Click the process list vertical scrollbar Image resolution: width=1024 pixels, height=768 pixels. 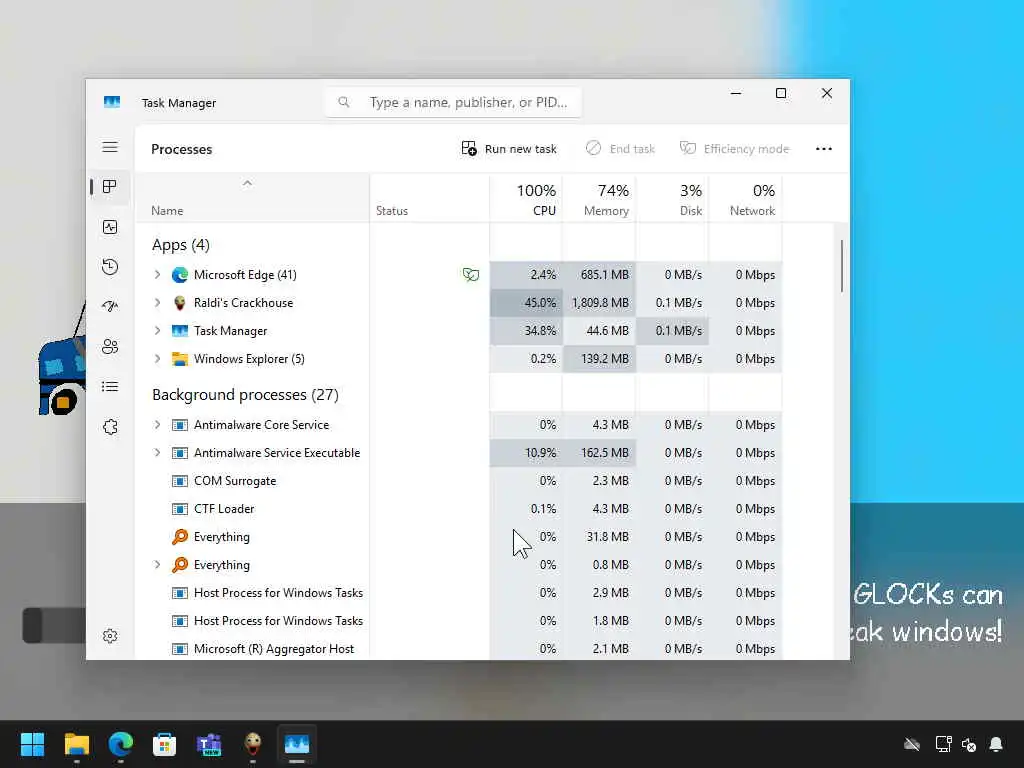842,266
